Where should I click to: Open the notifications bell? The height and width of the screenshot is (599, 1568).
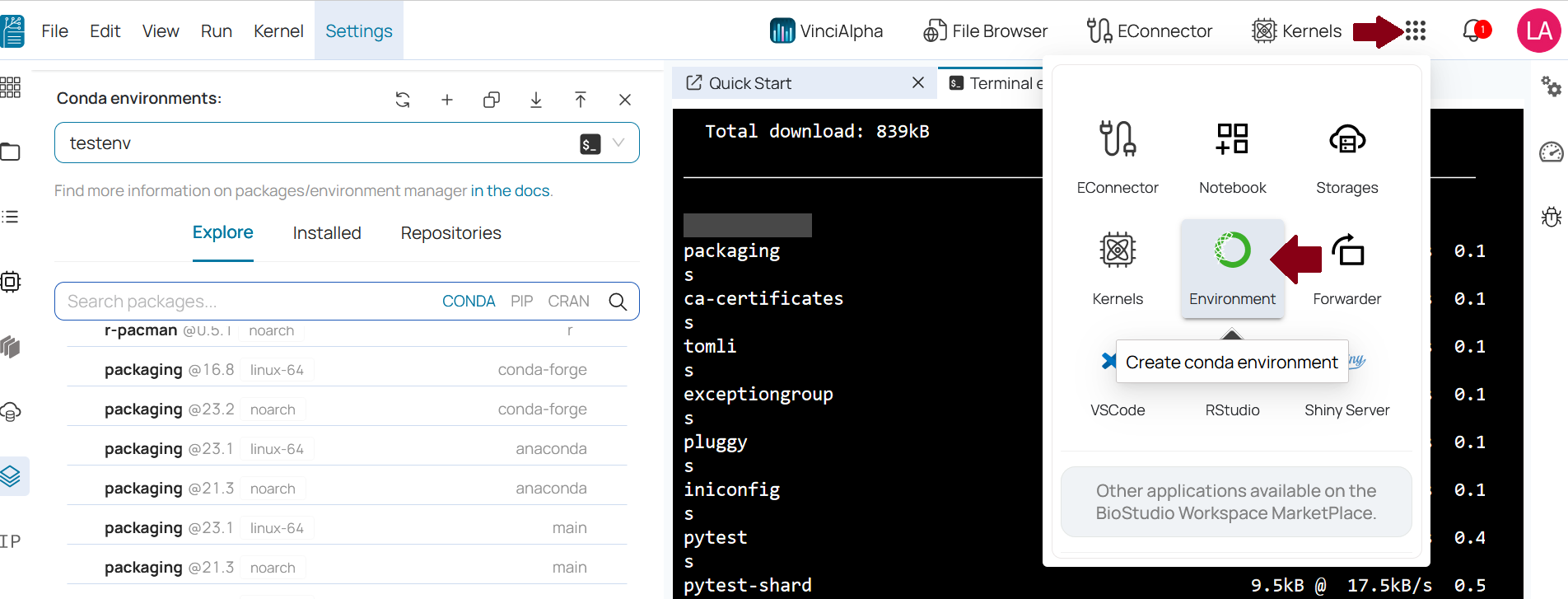point(1473,31)
